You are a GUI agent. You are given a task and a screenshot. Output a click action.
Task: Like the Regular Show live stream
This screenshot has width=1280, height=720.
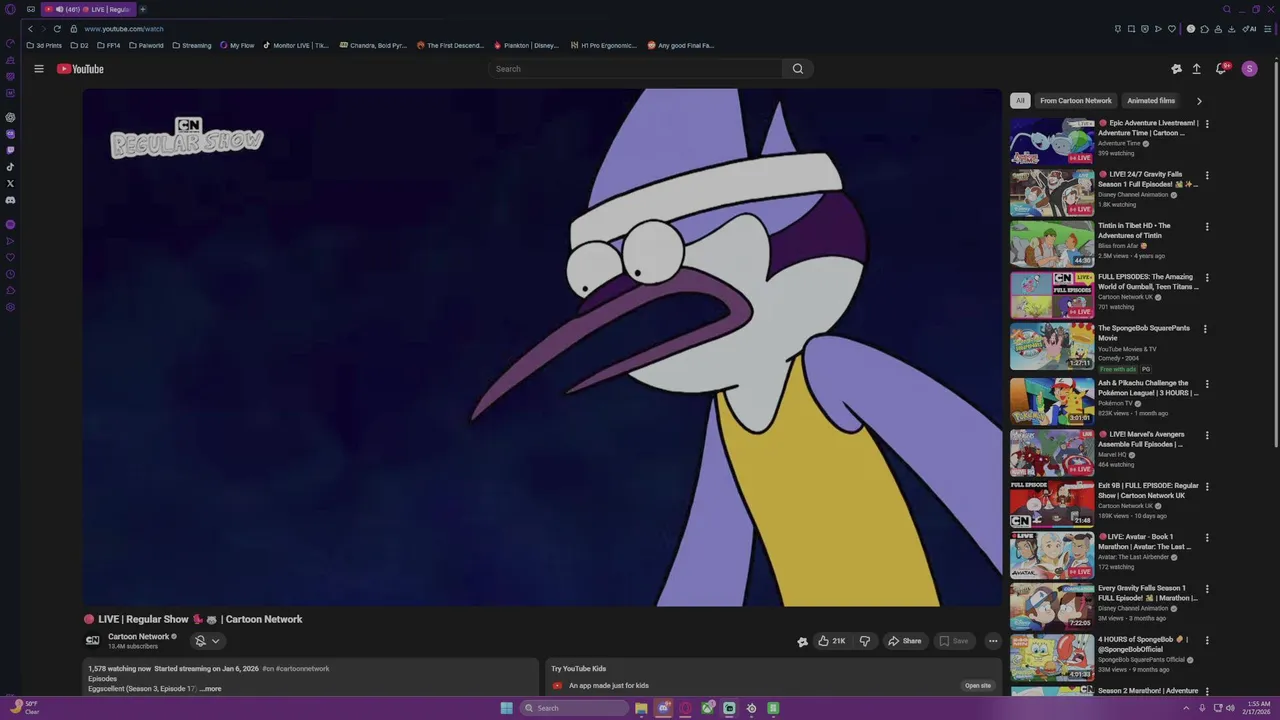(831, 641)
